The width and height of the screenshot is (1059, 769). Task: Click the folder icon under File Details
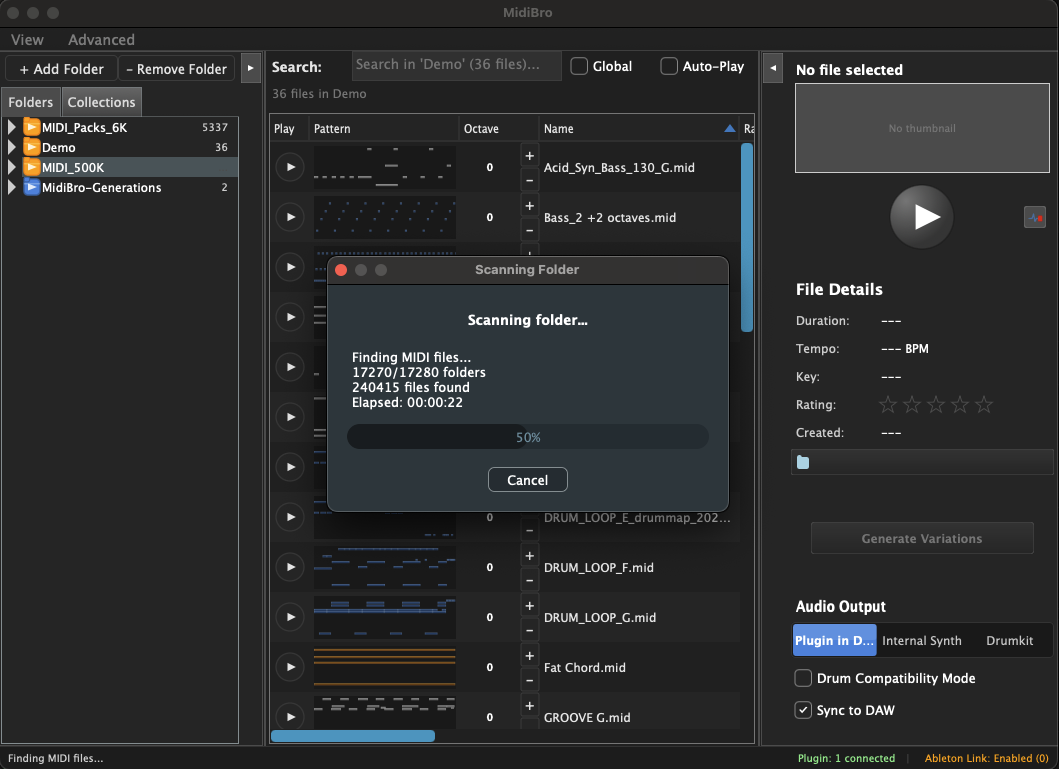click(x=803, y=462)
